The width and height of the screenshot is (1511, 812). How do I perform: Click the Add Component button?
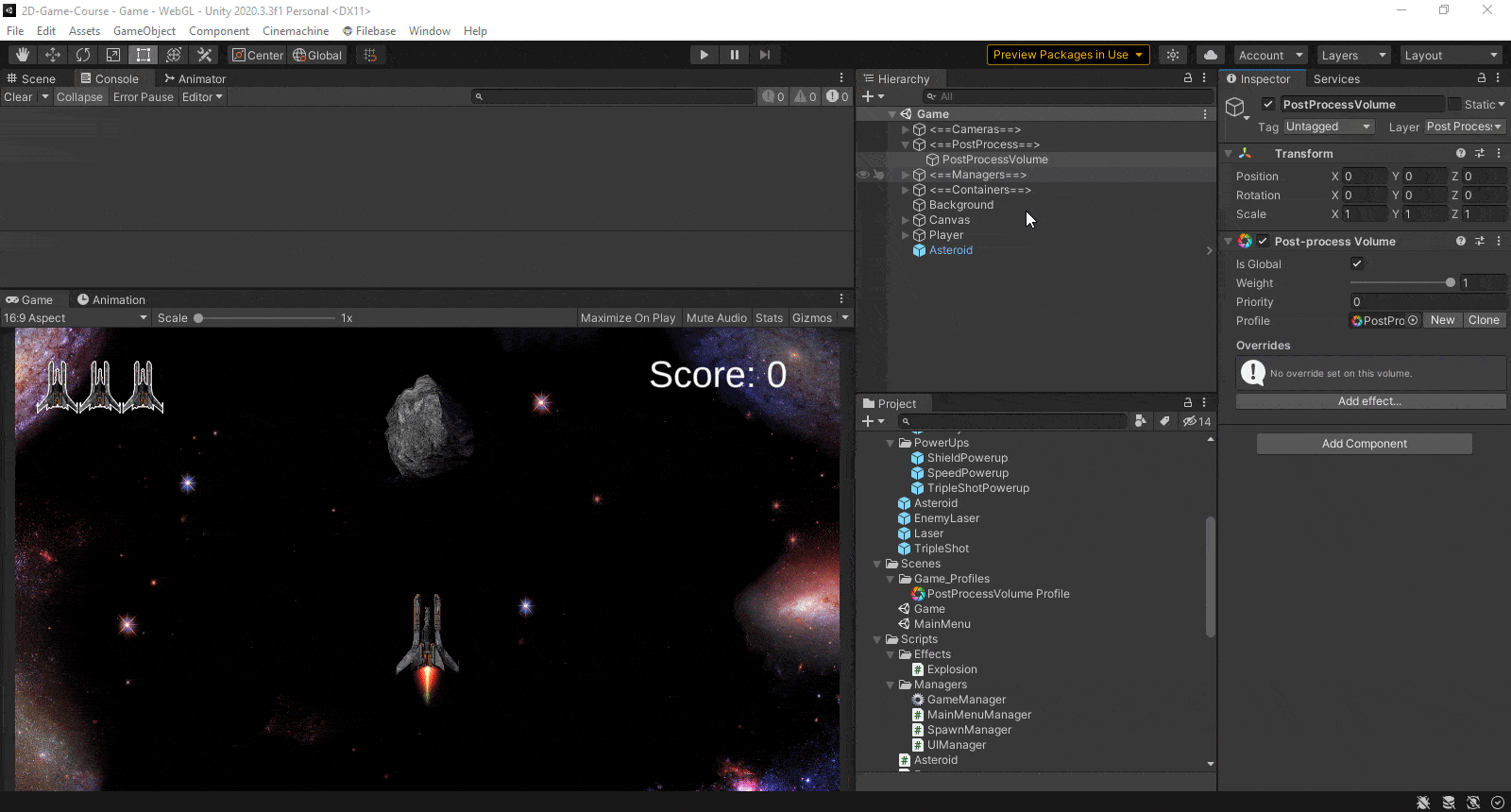tap(1364, 444)
